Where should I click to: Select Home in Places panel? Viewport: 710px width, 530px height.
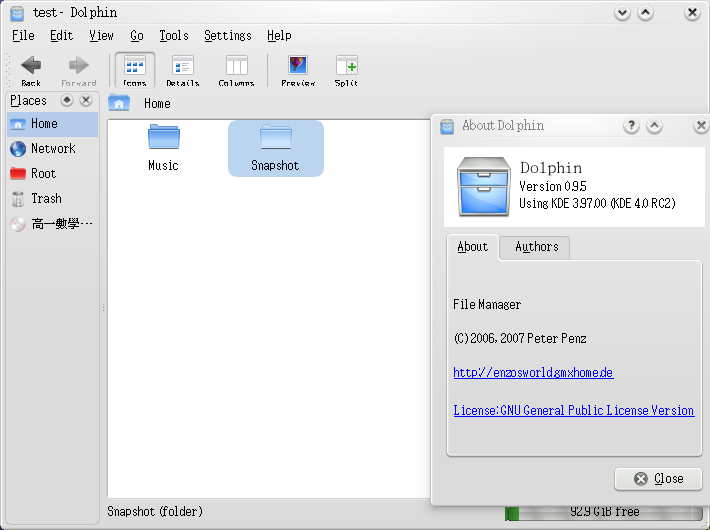click(x=53, y=124)
